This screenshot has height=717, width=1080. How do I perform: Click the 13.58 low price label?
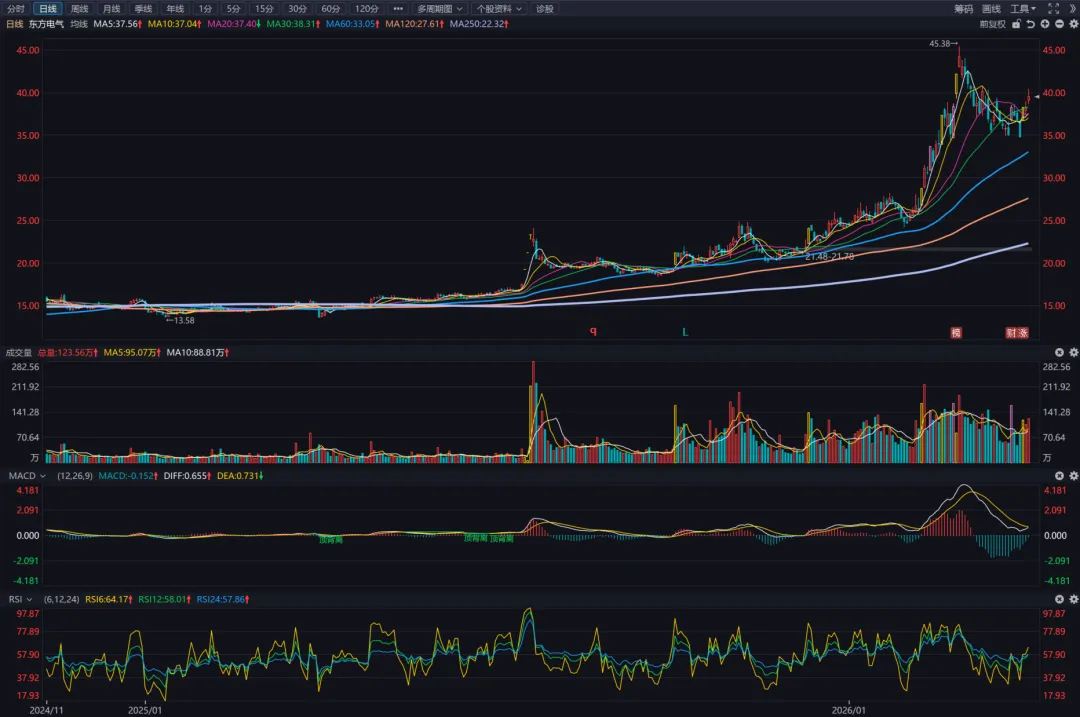click(x=180, y=320)
